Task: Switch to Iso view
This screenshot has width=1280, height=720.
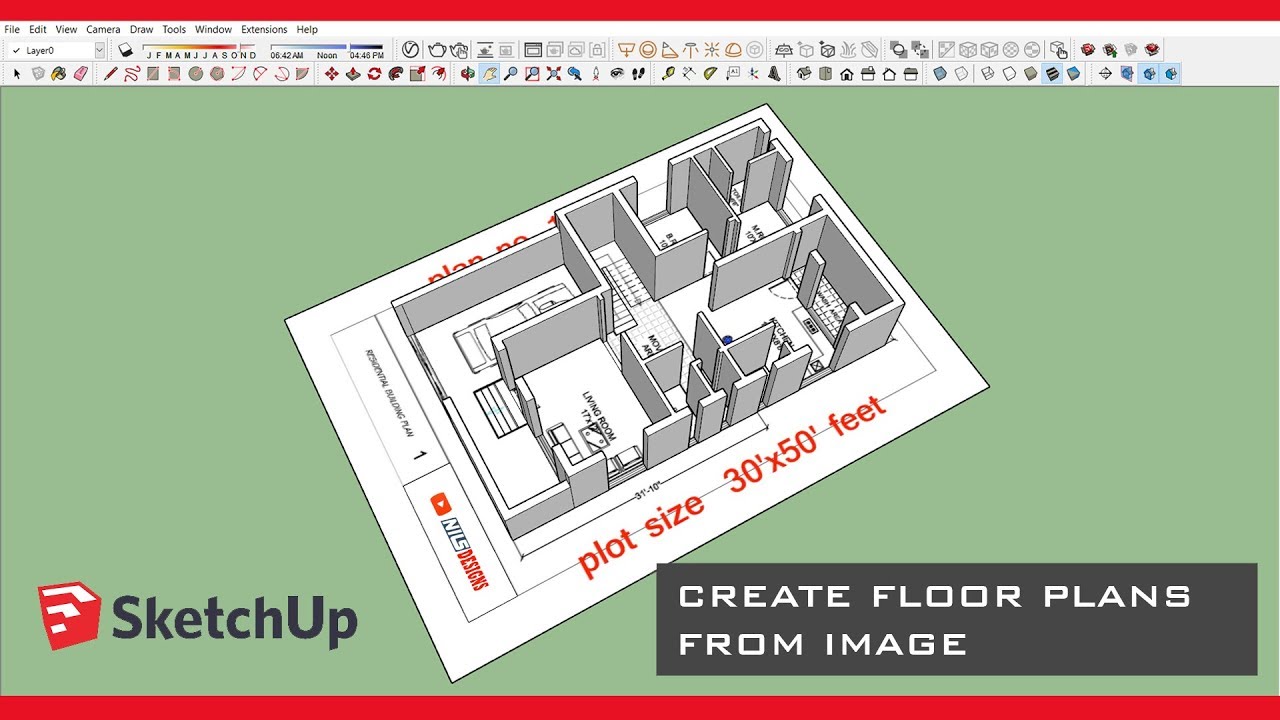Action: [x=804, y=74]
